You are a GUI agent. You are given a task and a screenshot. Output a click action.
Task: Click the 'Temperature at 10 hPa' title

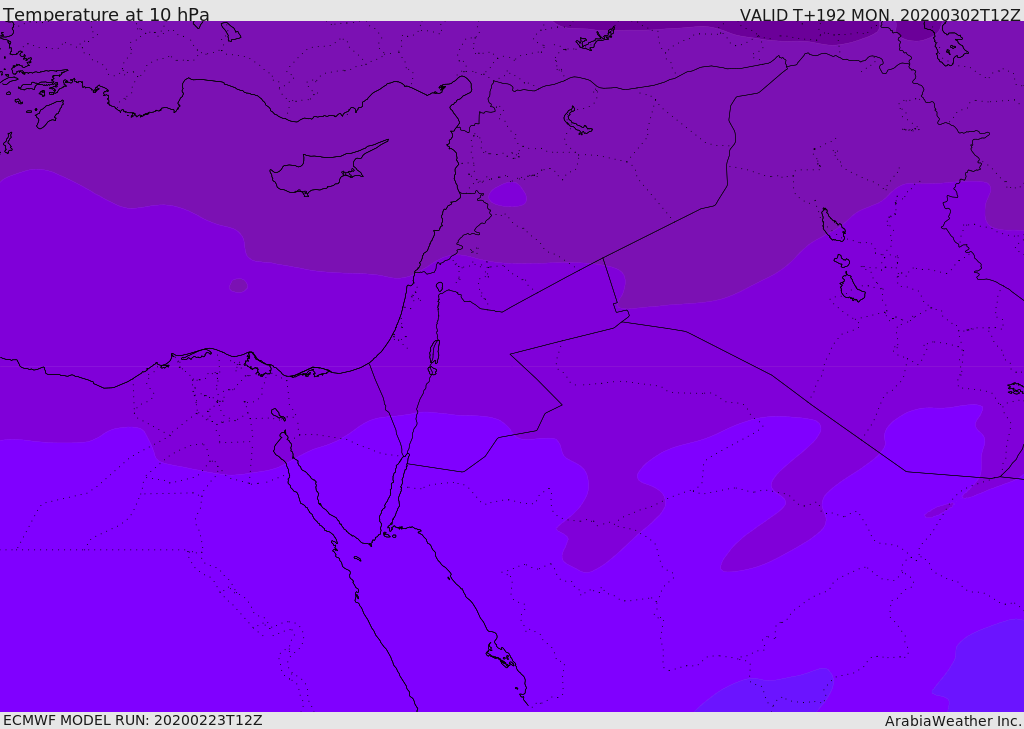click(x=106, y=14)
